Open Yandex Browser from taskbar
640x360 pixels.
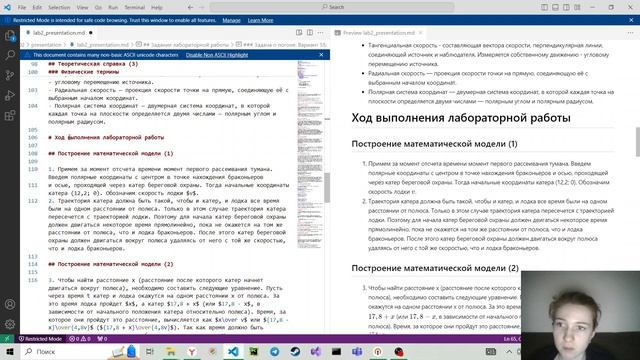coord(191,351)
